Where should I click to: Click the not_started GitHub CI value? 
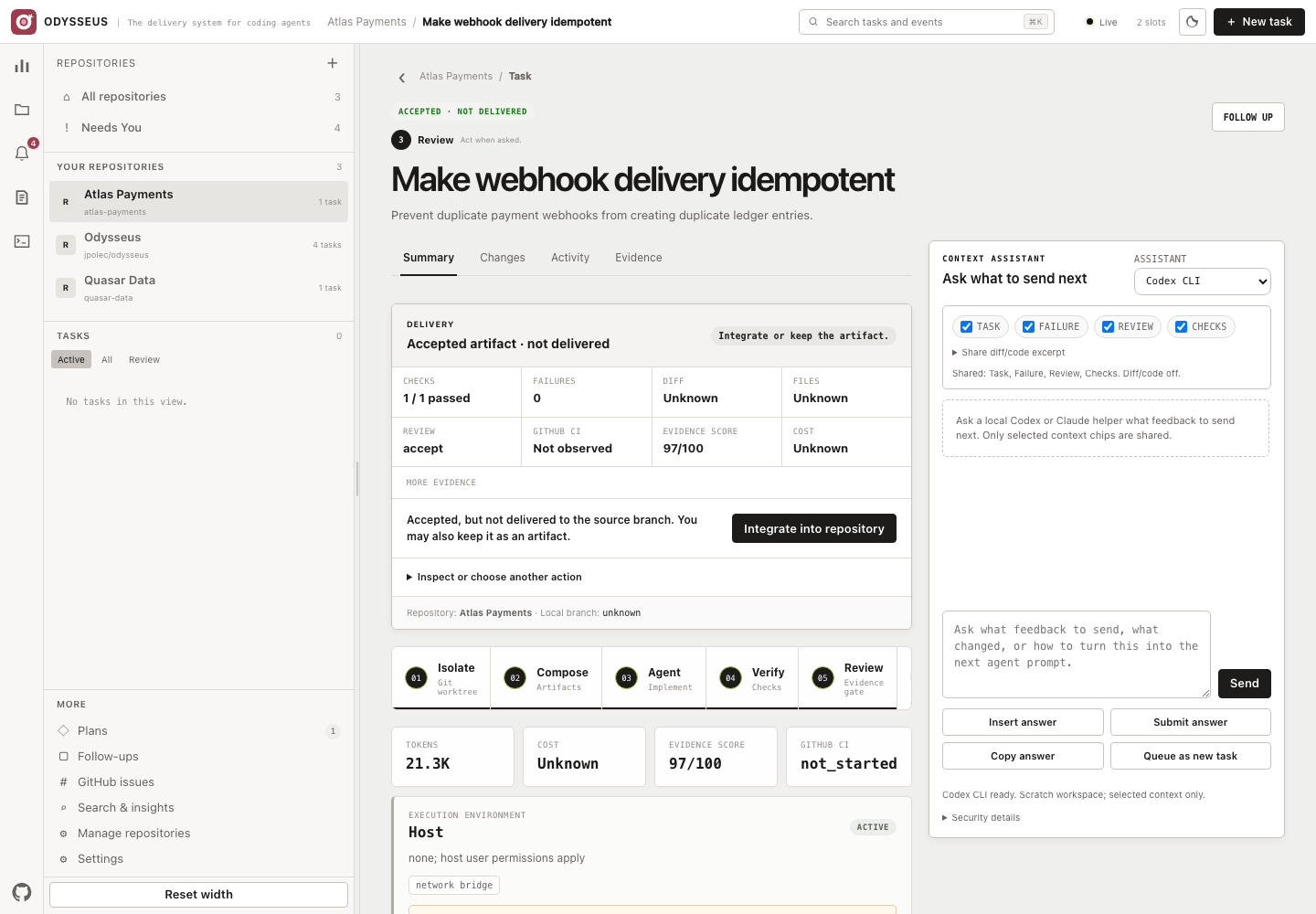(849, 764)
